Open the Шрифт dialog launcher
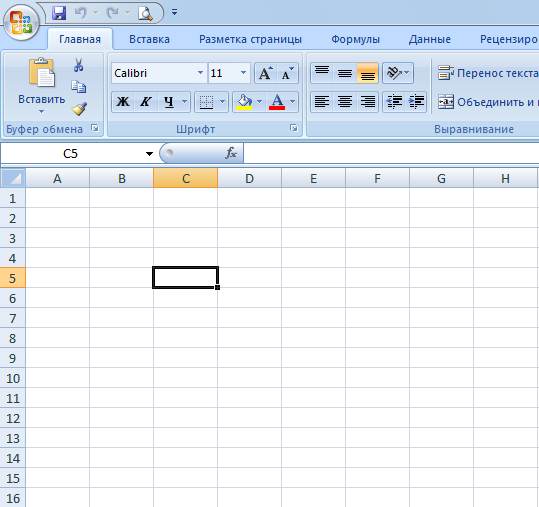This screenshot has width=539, height=507. pos(294,128)
